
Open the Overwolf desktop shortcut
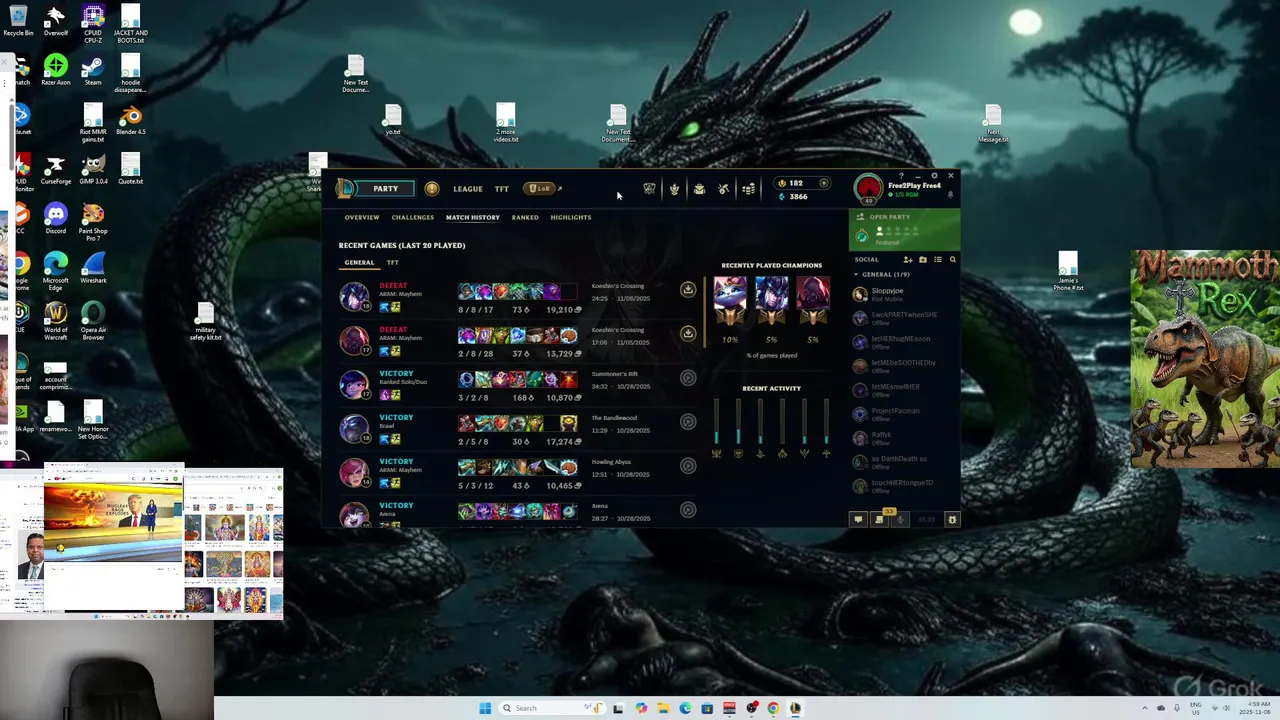point(56,20)
